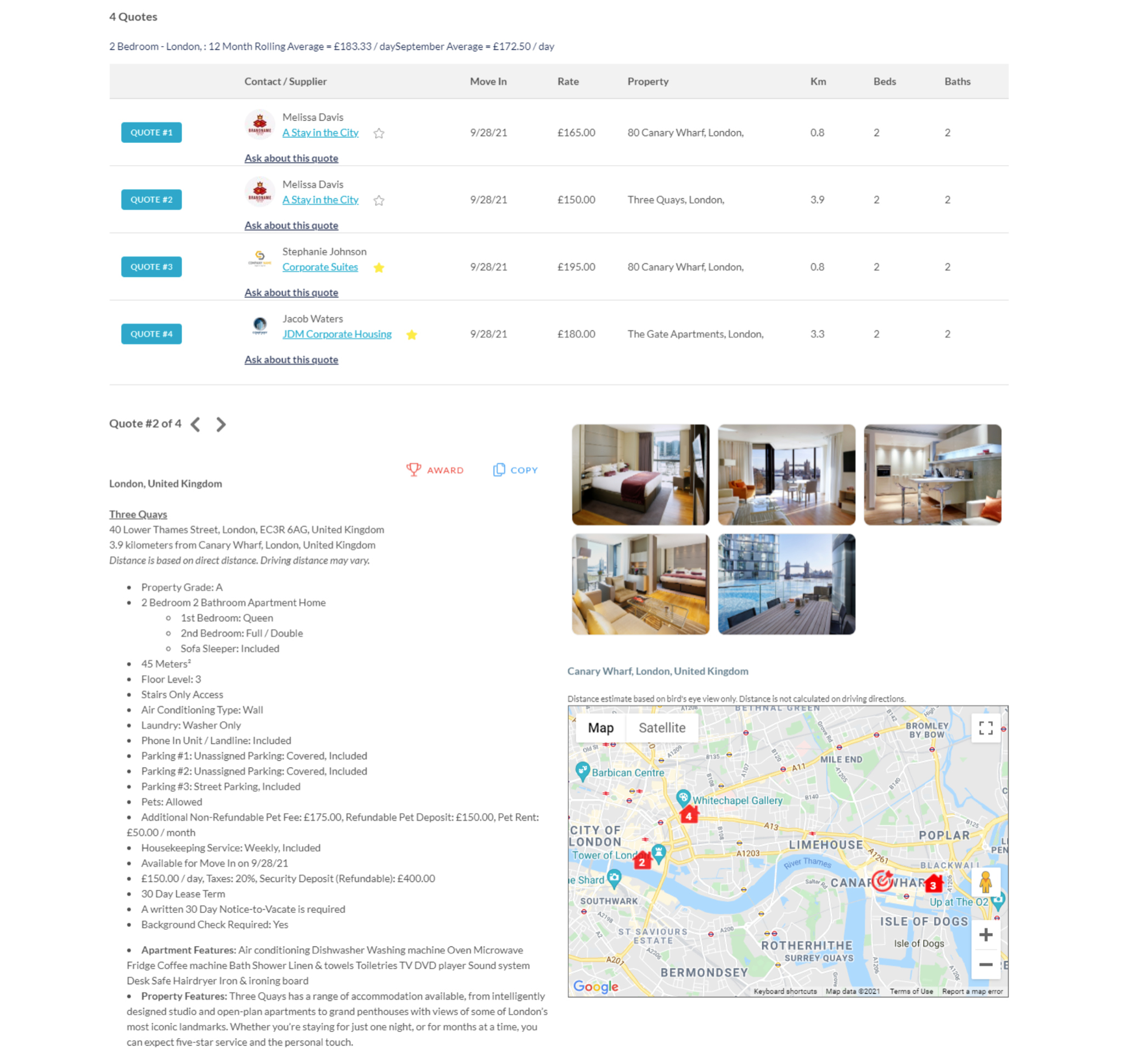Switch map to Satellite view
The image size is (1148, 1054).
point(662,728)
